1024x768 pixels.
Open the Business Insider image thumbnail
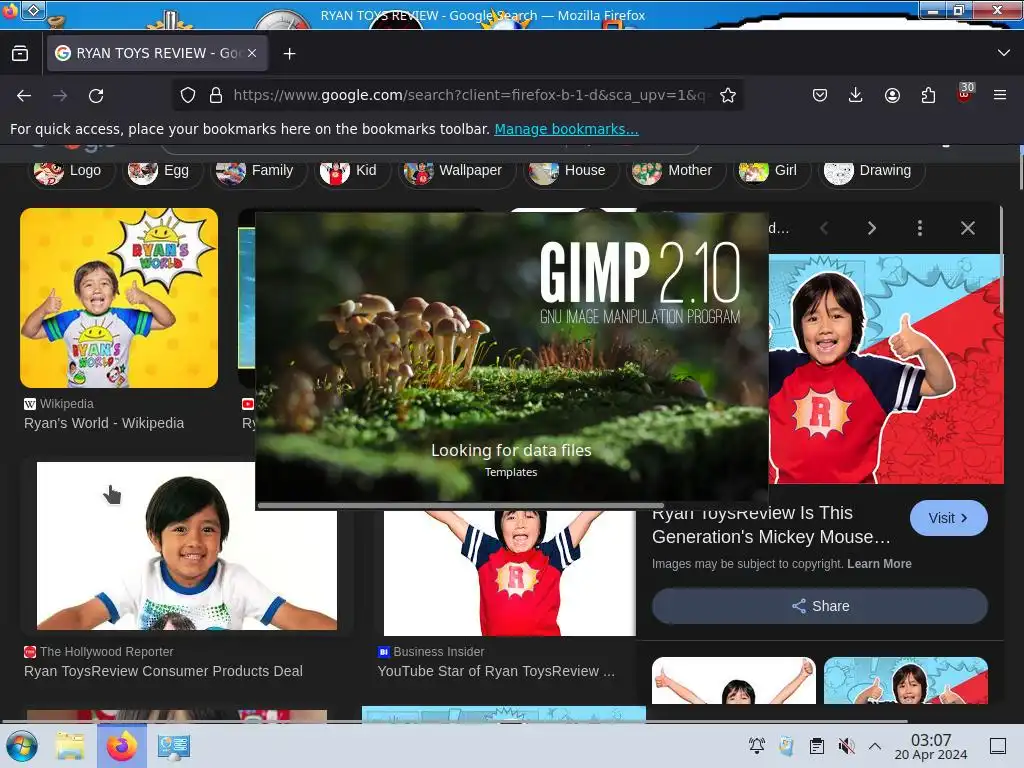tap(509, 573)
